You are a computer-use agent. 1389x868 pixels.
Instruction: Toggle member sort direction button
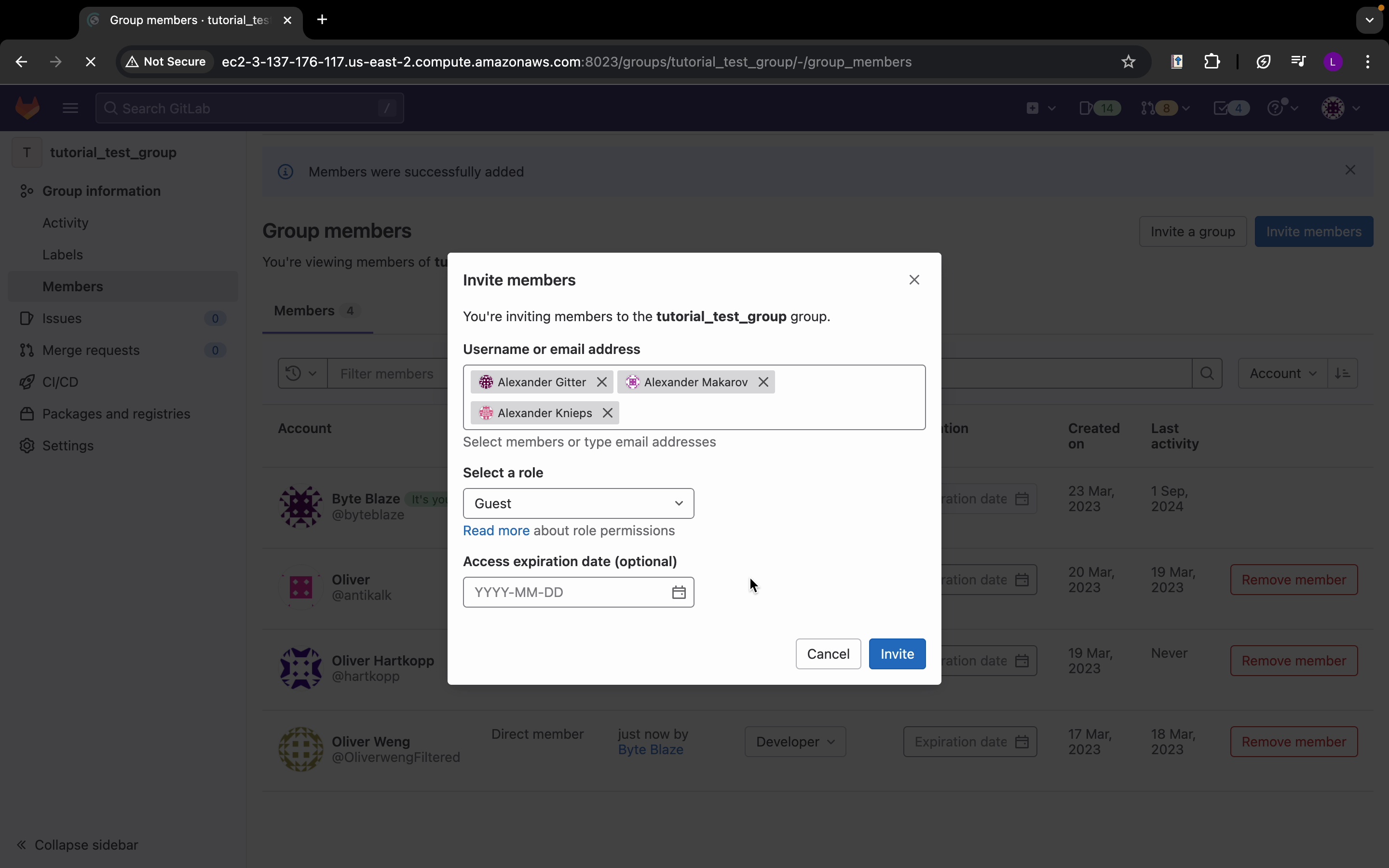1343,374
